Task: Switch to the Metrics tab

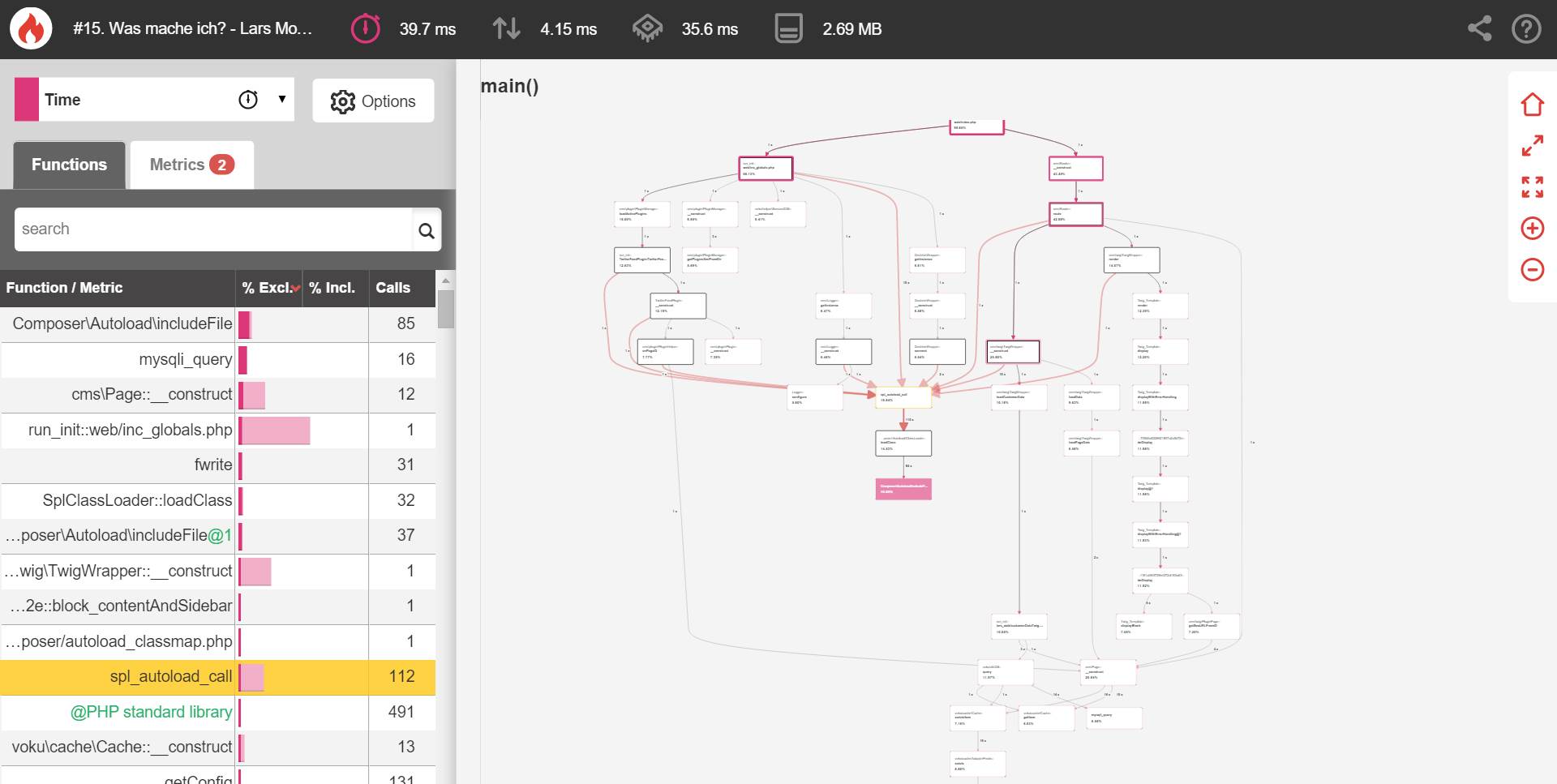Action: click(191, 165)
